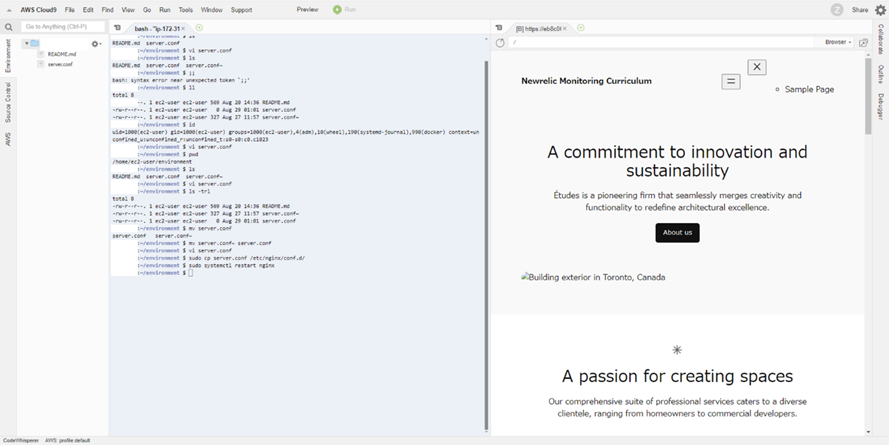Click the asterisk decoration icon on webpage

[x=677, y=350]
